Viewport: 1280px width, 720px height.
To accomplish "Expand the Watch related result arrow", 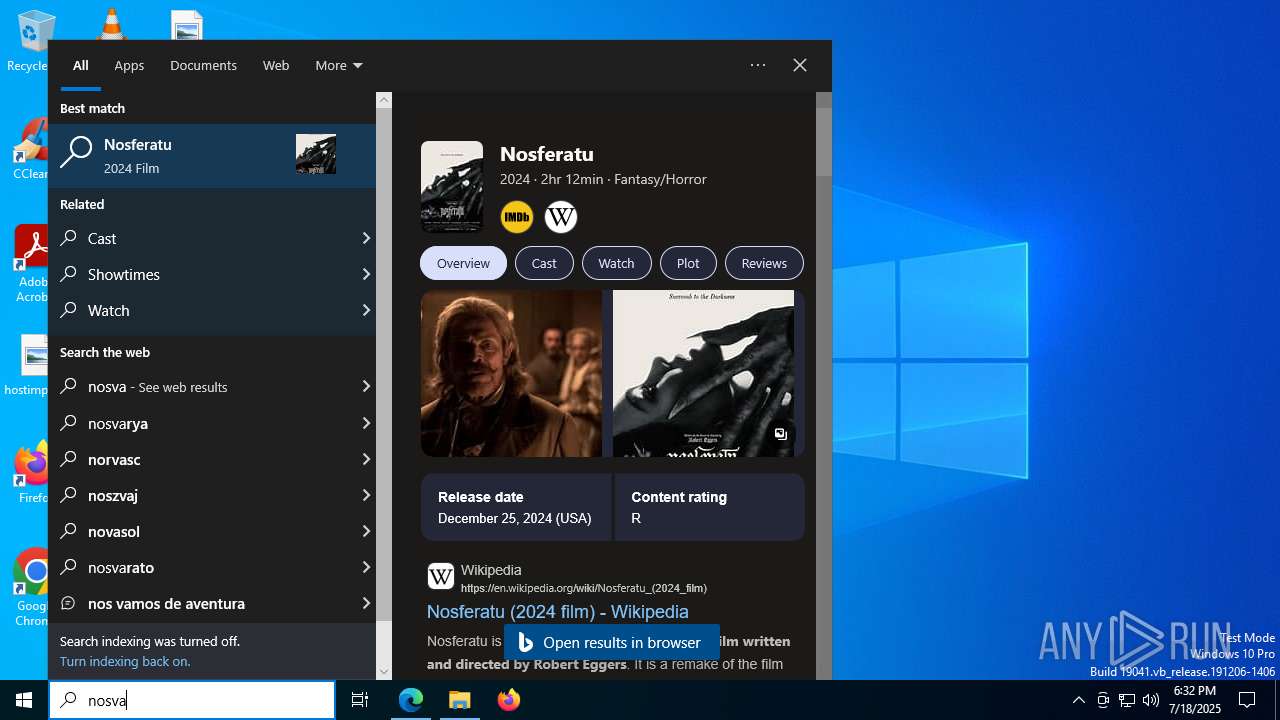I will coord(366,310).
